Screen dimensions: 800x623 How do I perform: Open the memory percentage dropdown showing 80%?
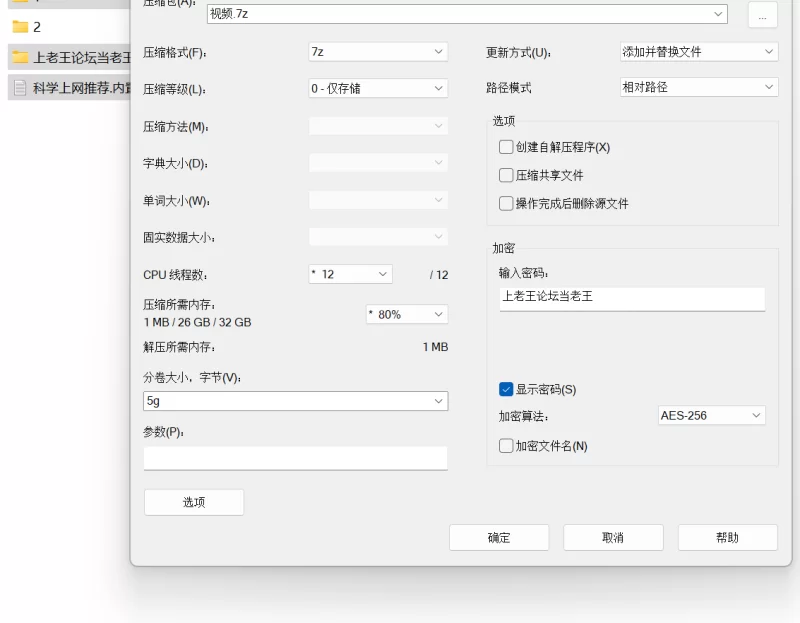[407, 314]
